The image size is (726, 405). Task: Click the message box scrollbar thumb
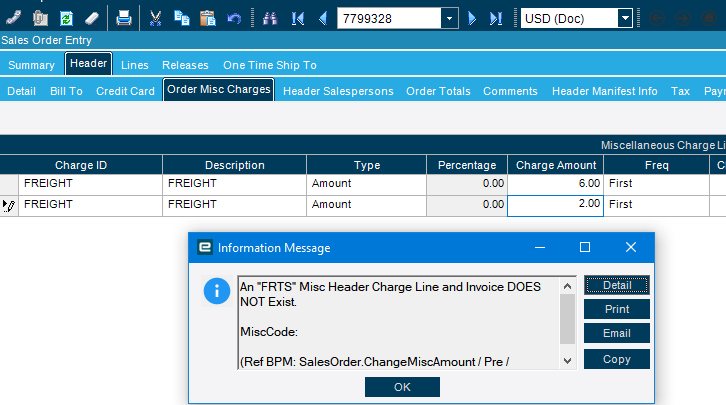[567, 319]
